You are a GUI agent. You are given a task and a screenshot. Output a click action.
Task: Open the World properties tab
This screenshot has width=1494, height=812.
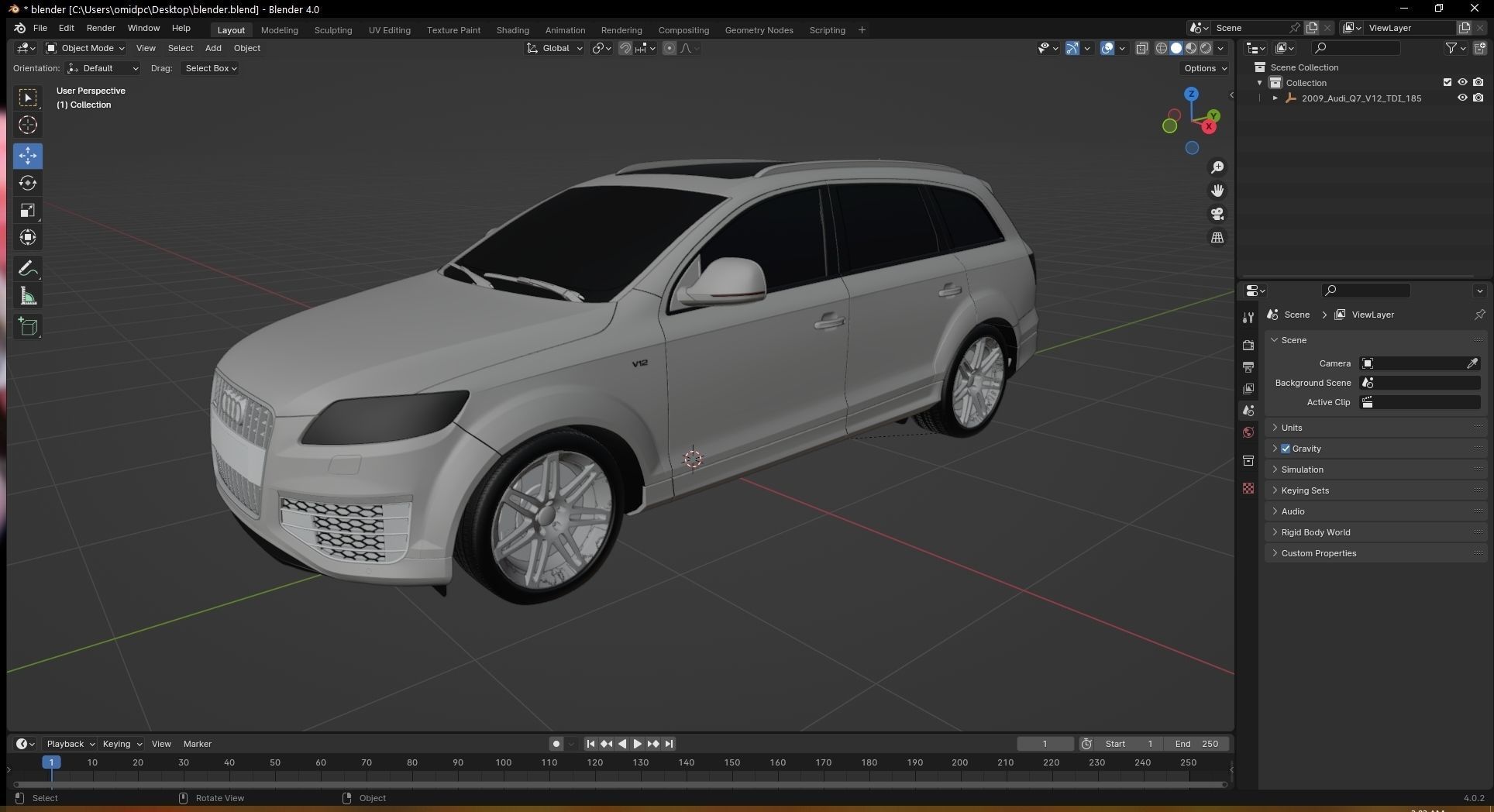coord(1248,432)
